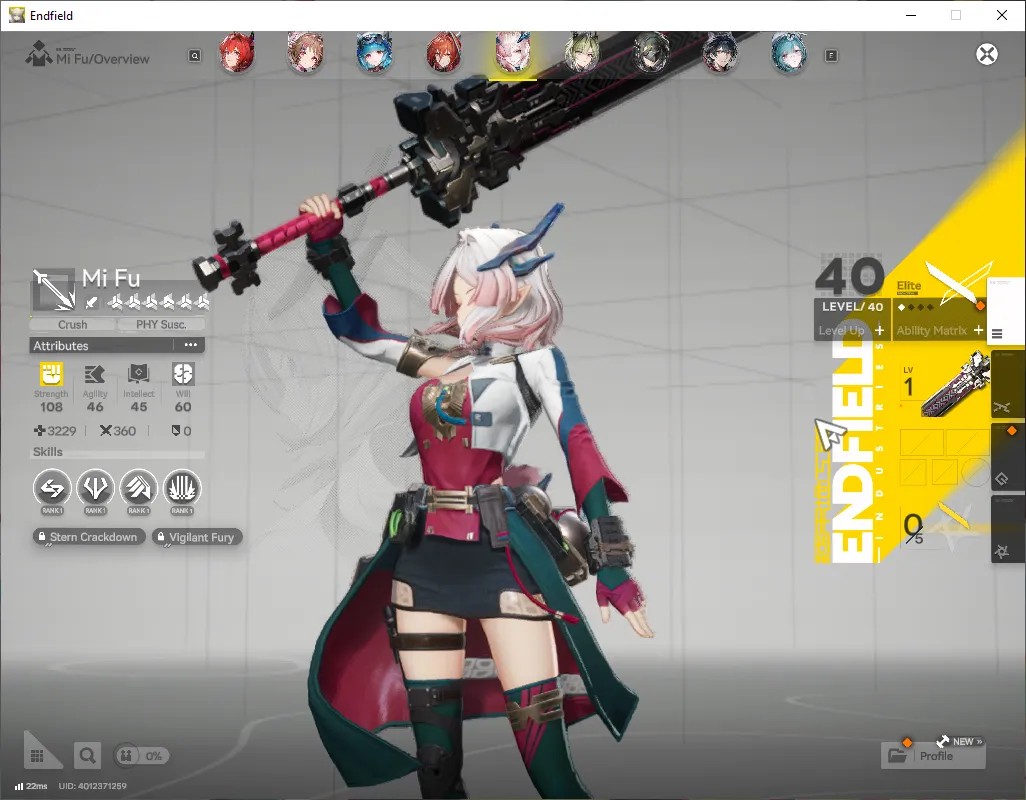Screen dimensions: 1026x800
Task: Open the Stern Crackdown locked talent
Action: tap(89, 537)
